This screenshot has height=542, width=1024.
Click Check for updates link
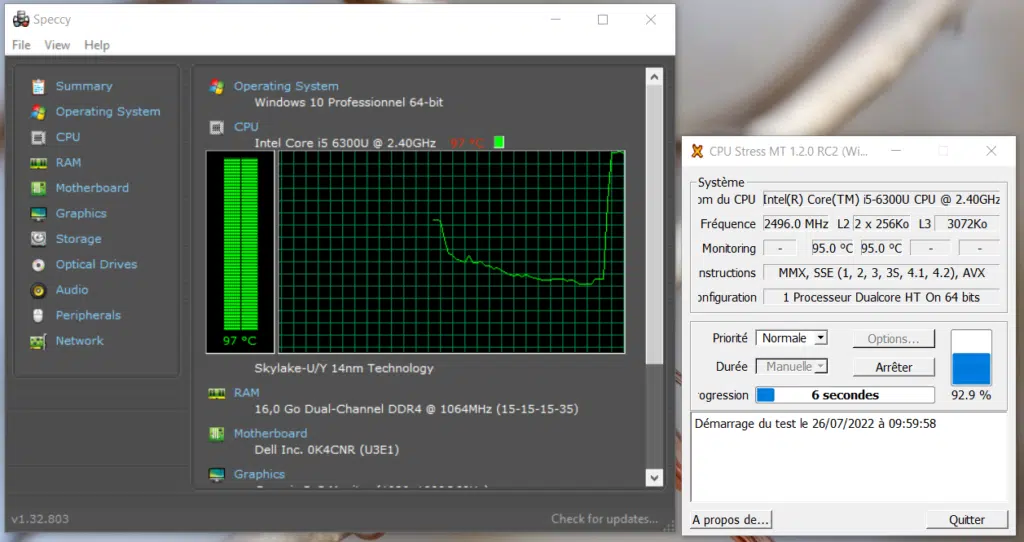pyautogui.click(x=604, y=519)
